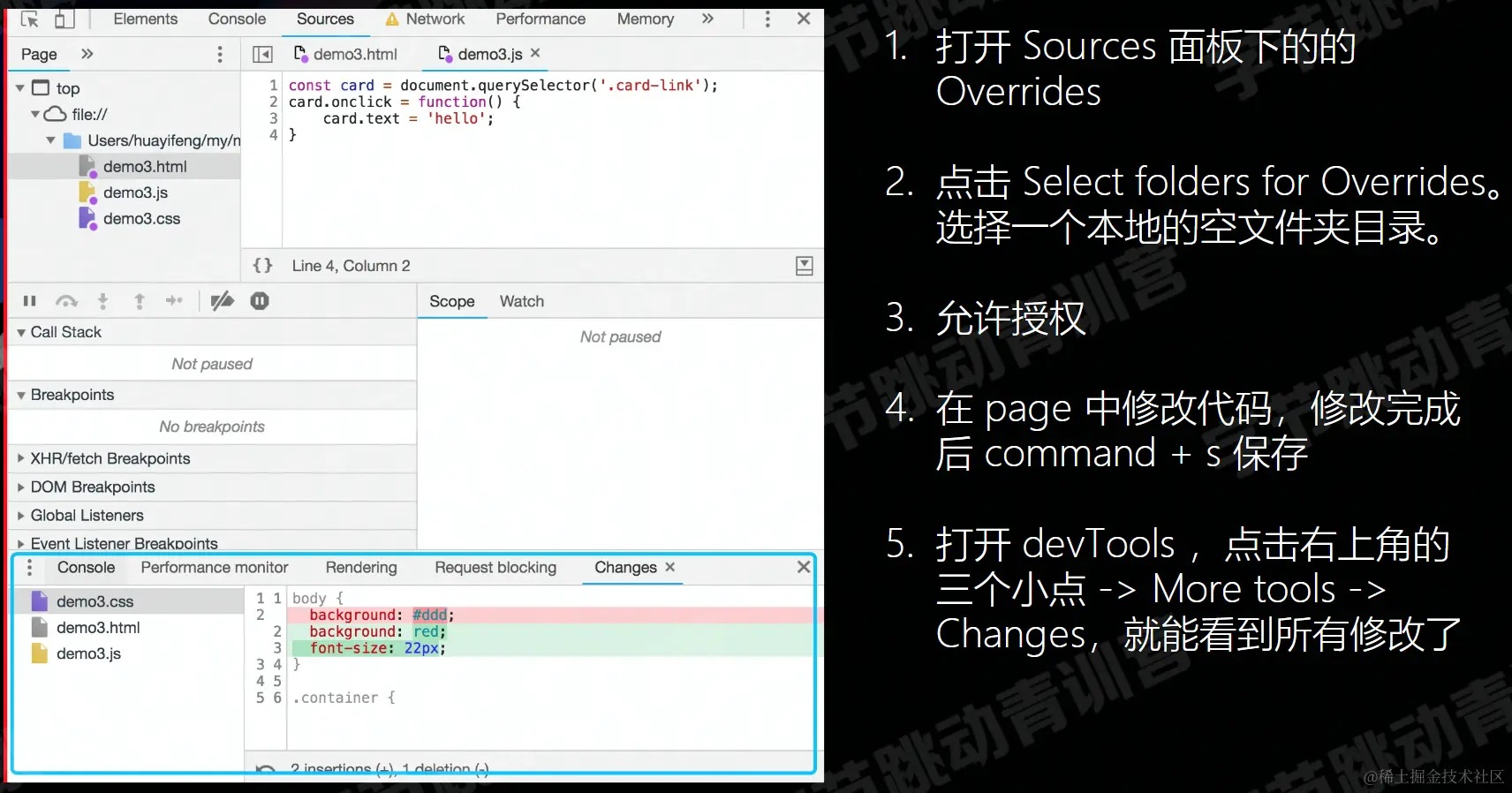The width and height of the screenshot is (1512, 793).
Task: Click the Step debugger arrow icon
Action: [x=174, y=301]
